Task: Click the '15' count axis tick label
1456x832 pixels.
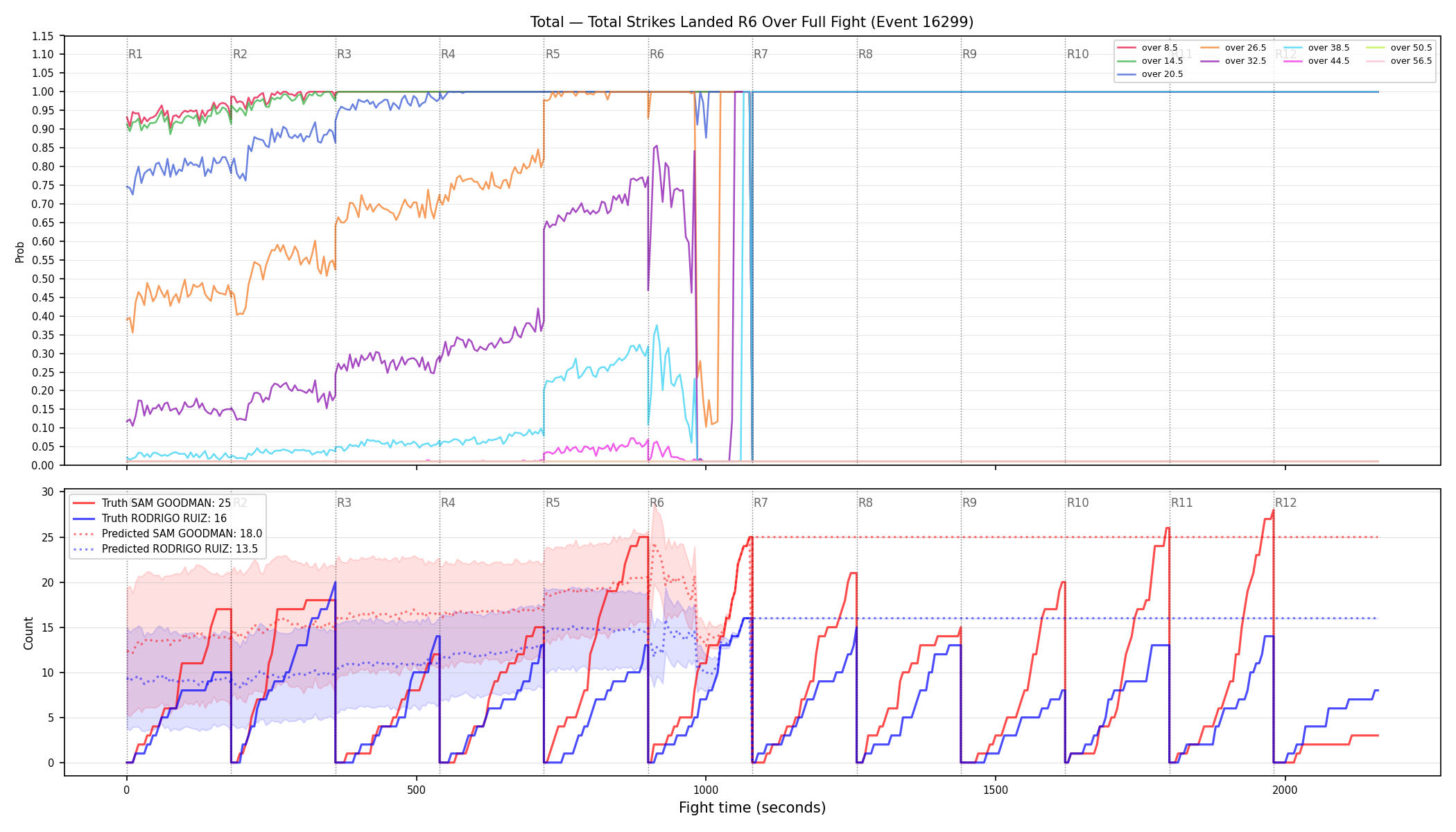Action: pyautogui.click(x=48, y=627)
